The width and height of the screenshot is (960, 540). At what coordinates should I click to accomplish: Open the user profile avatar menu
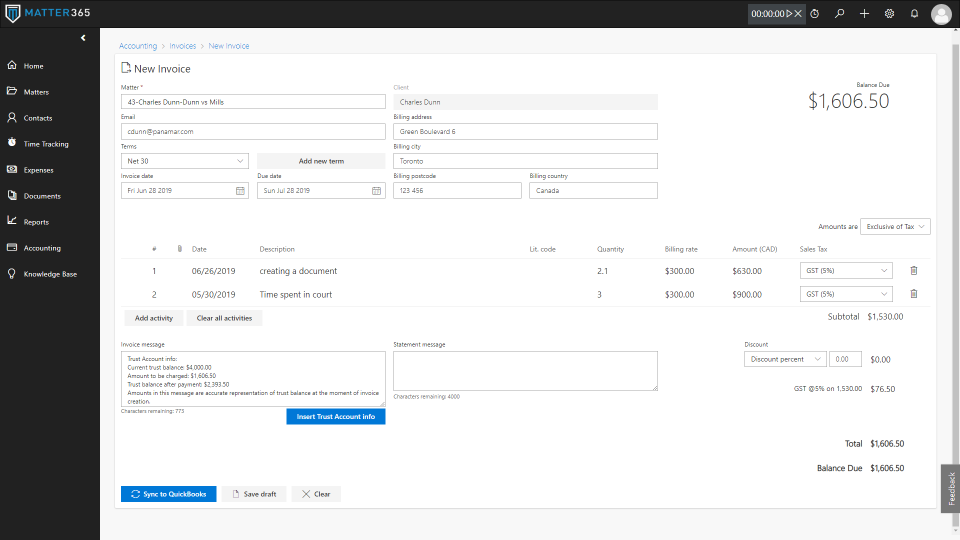[x=941, y=14]
